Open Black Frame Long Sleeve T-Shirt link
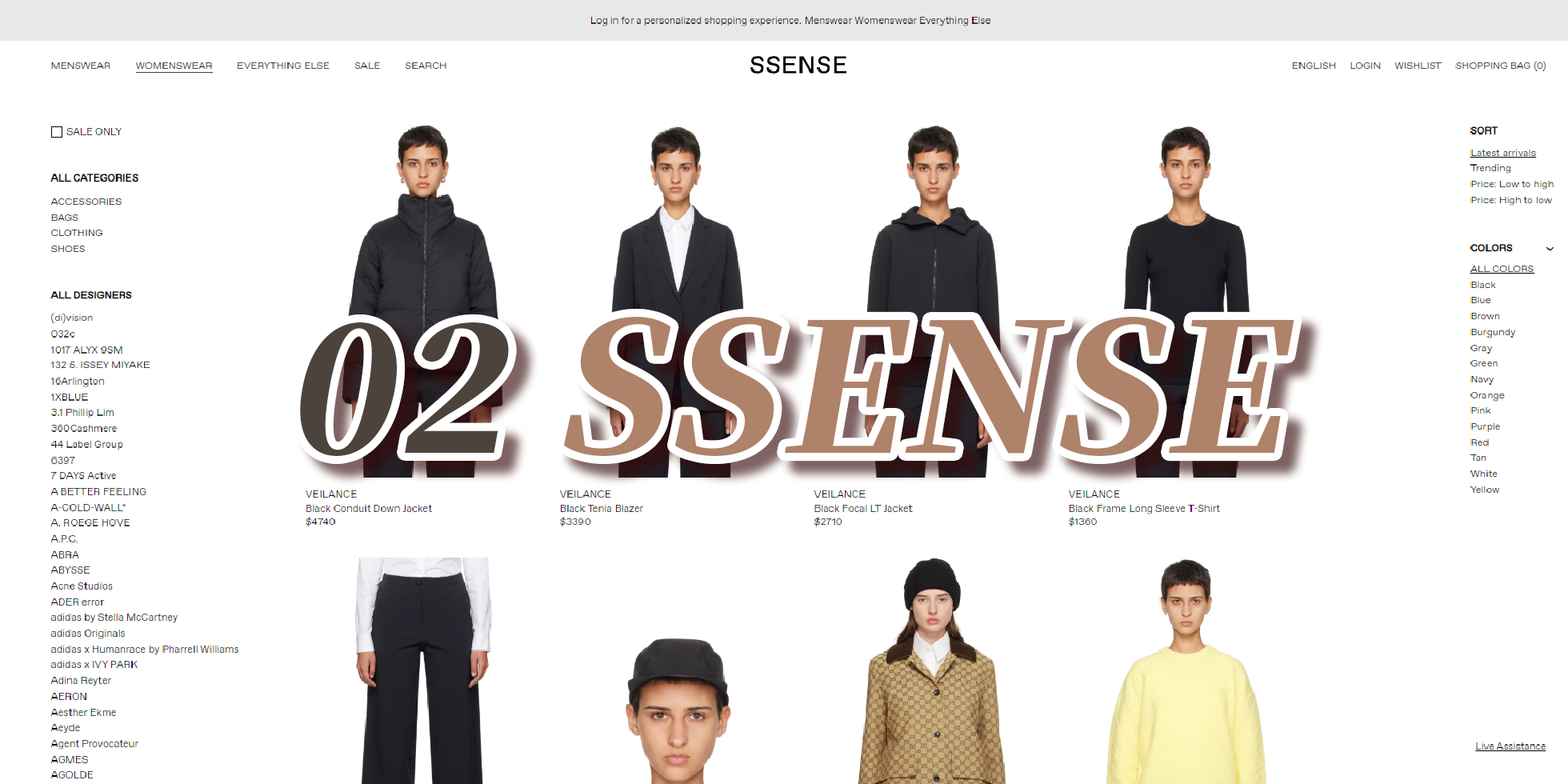Viewport: 1568px width, 784px height. click(1144, 509)
